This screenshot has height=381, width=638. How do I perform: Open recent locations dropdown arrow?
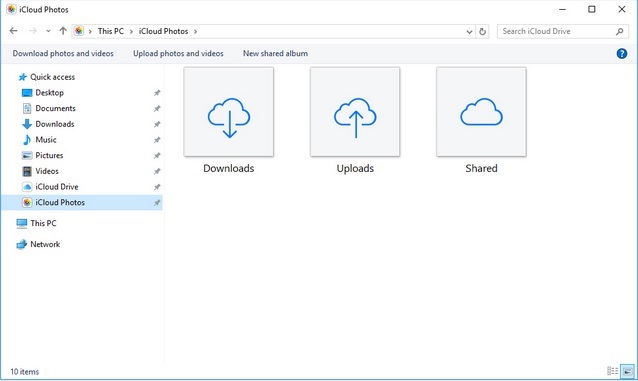coord(48,31)
